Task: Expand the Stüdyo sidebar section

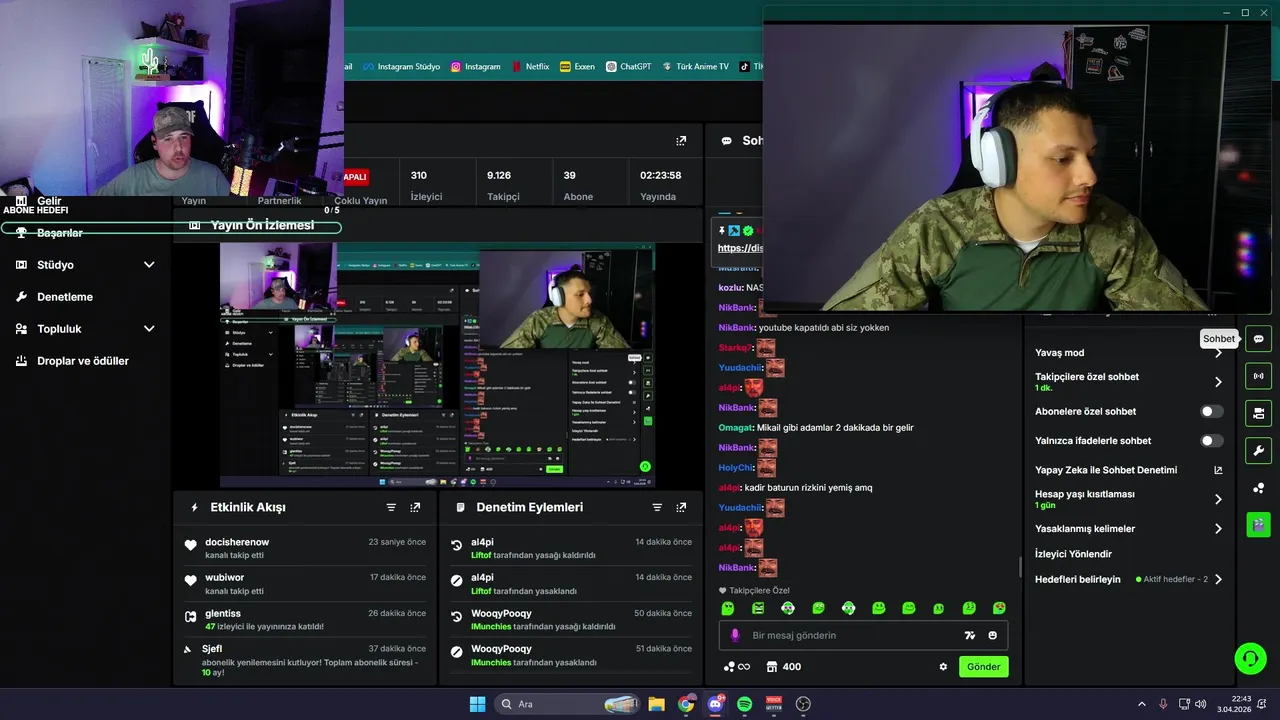Action: [149, 265]
